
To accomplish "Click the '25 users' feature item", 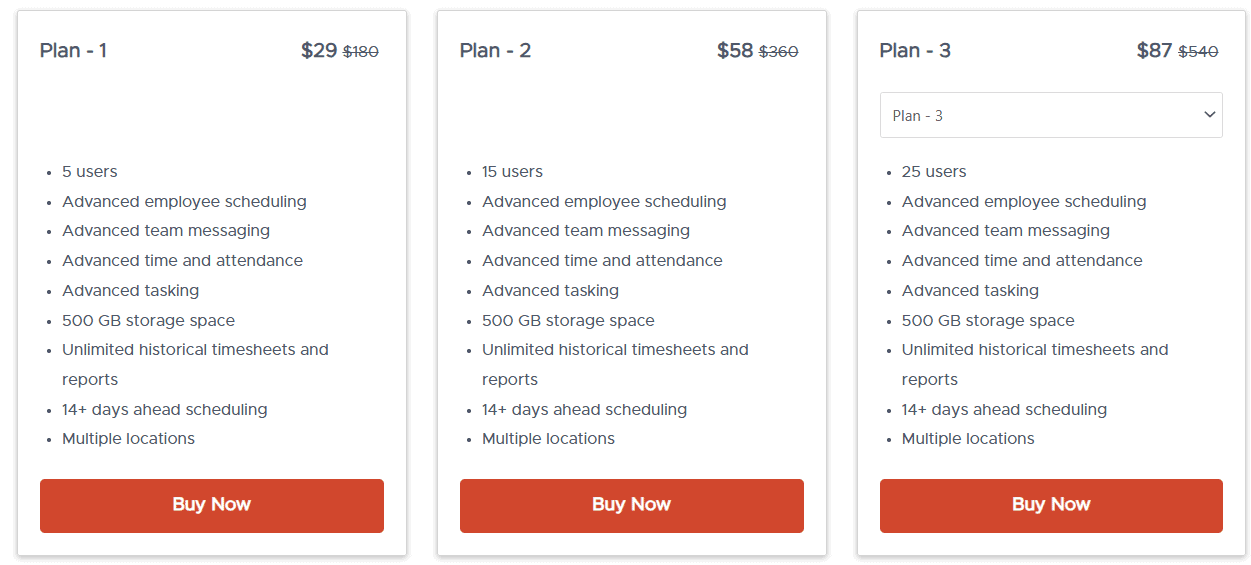I will click(x=934, y=172).
